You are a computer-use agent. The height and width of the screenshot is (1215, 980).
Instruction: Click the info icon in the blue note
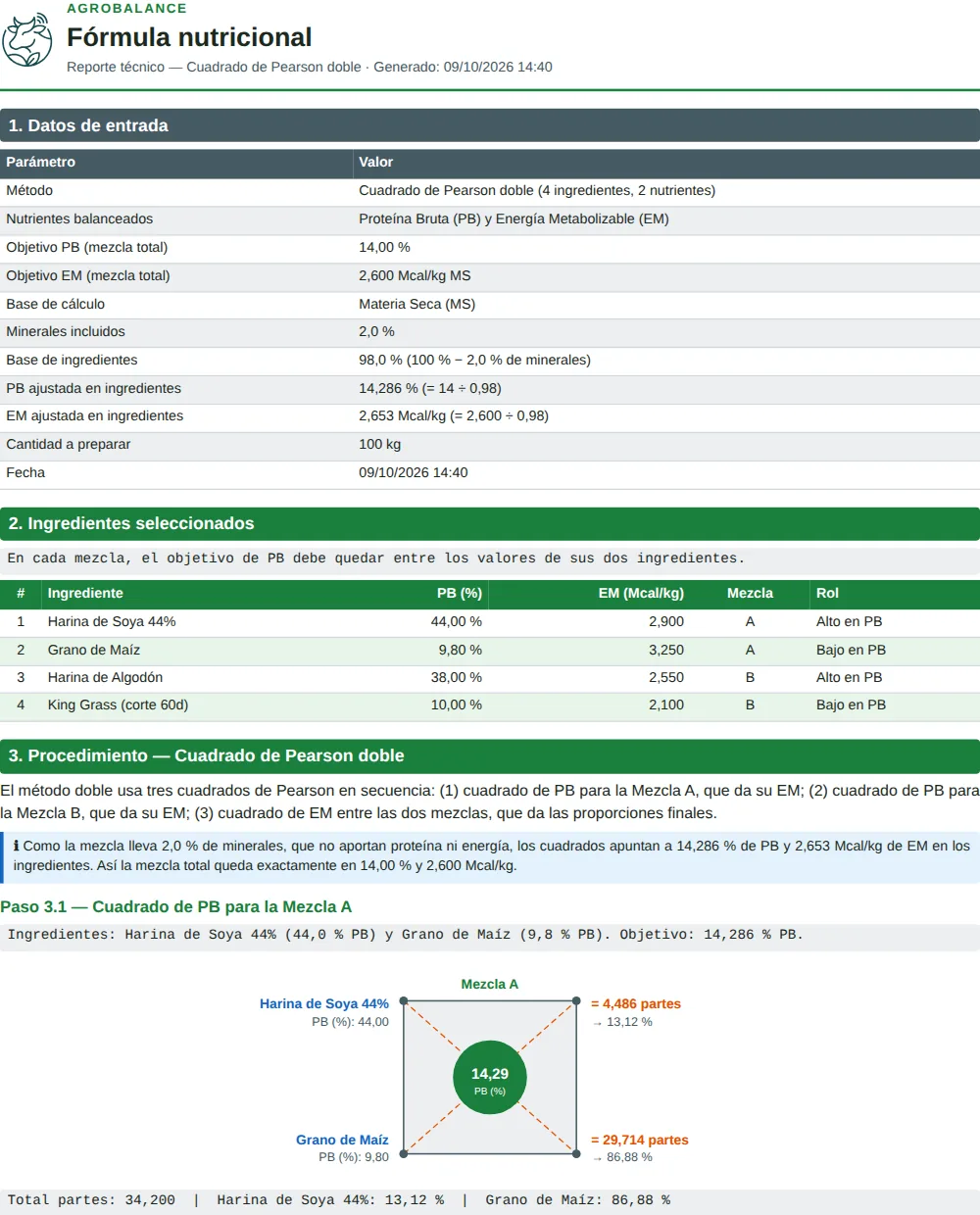17,846
